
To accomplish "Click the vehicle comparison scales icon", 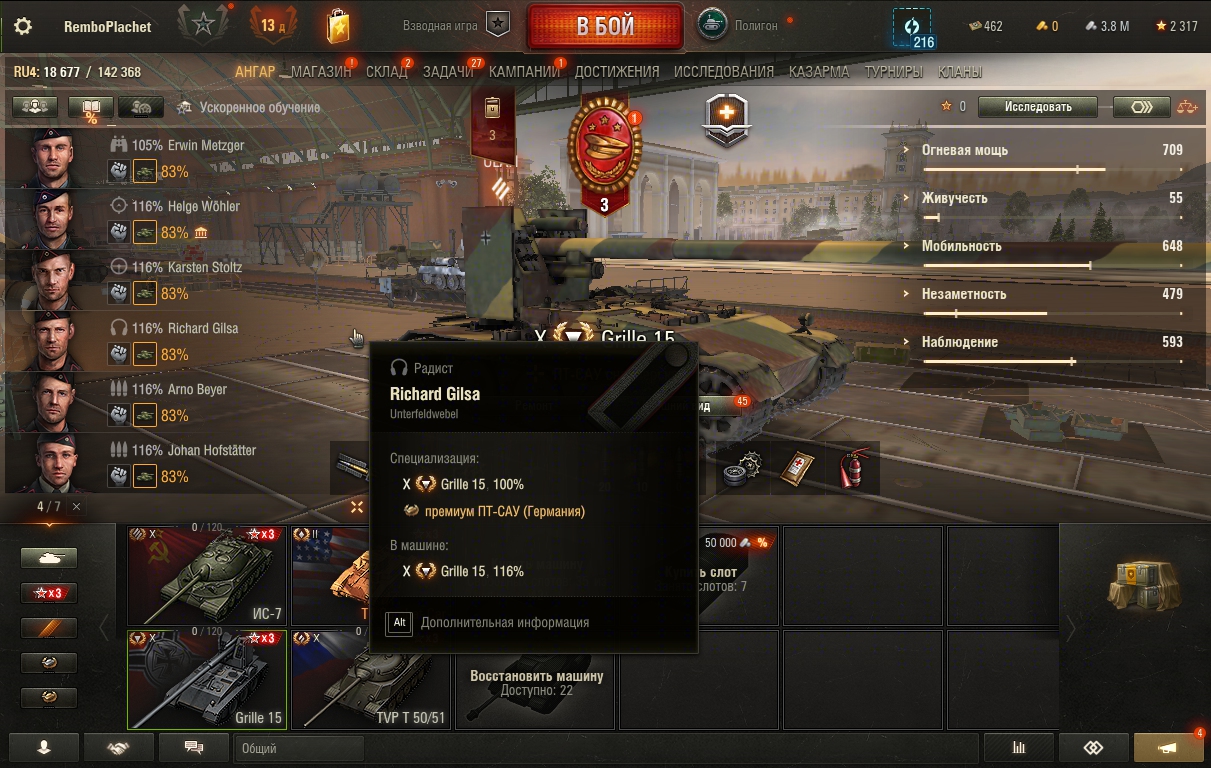I will point(1187,107).
